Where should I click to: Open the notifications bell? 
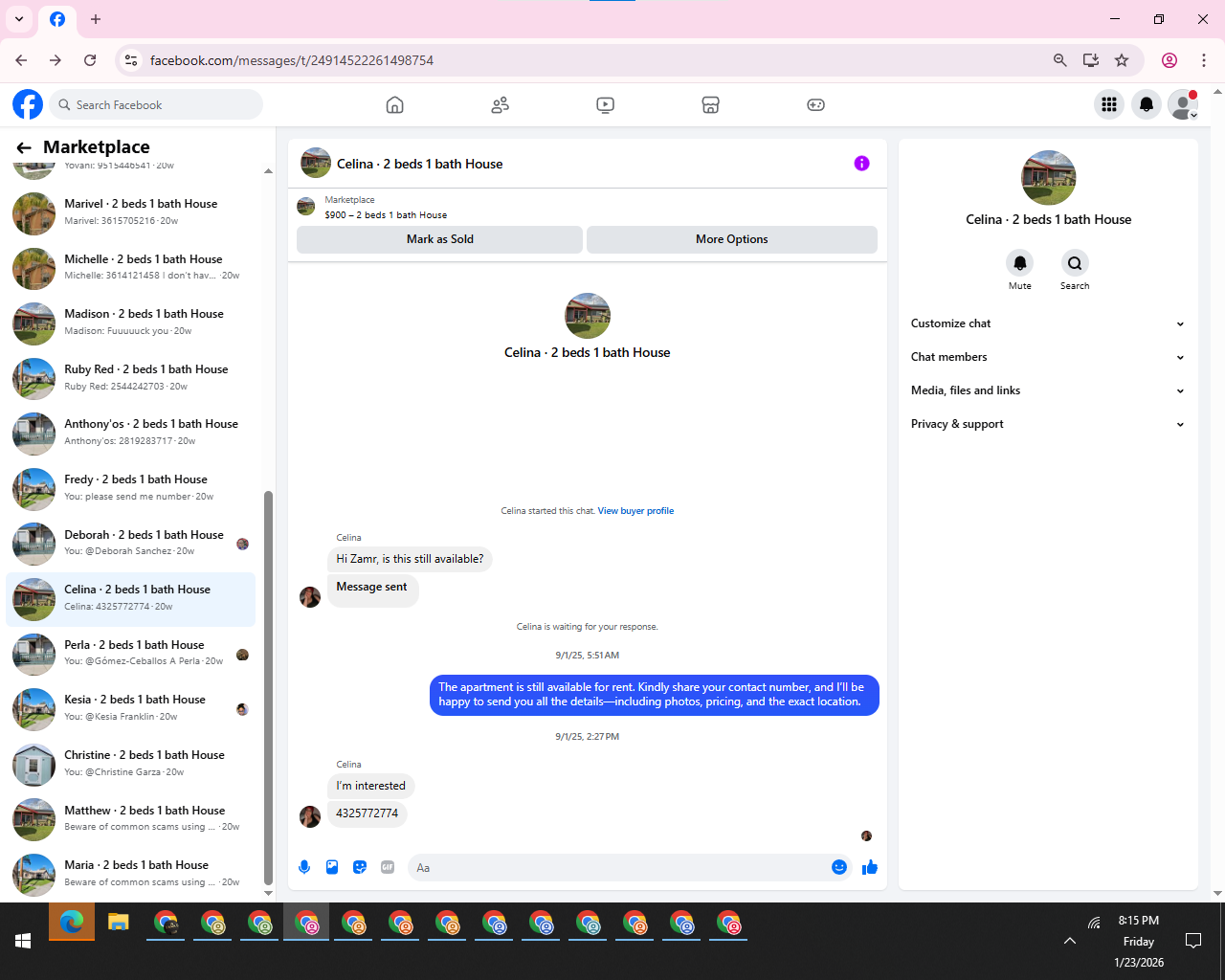point(1147,104)
